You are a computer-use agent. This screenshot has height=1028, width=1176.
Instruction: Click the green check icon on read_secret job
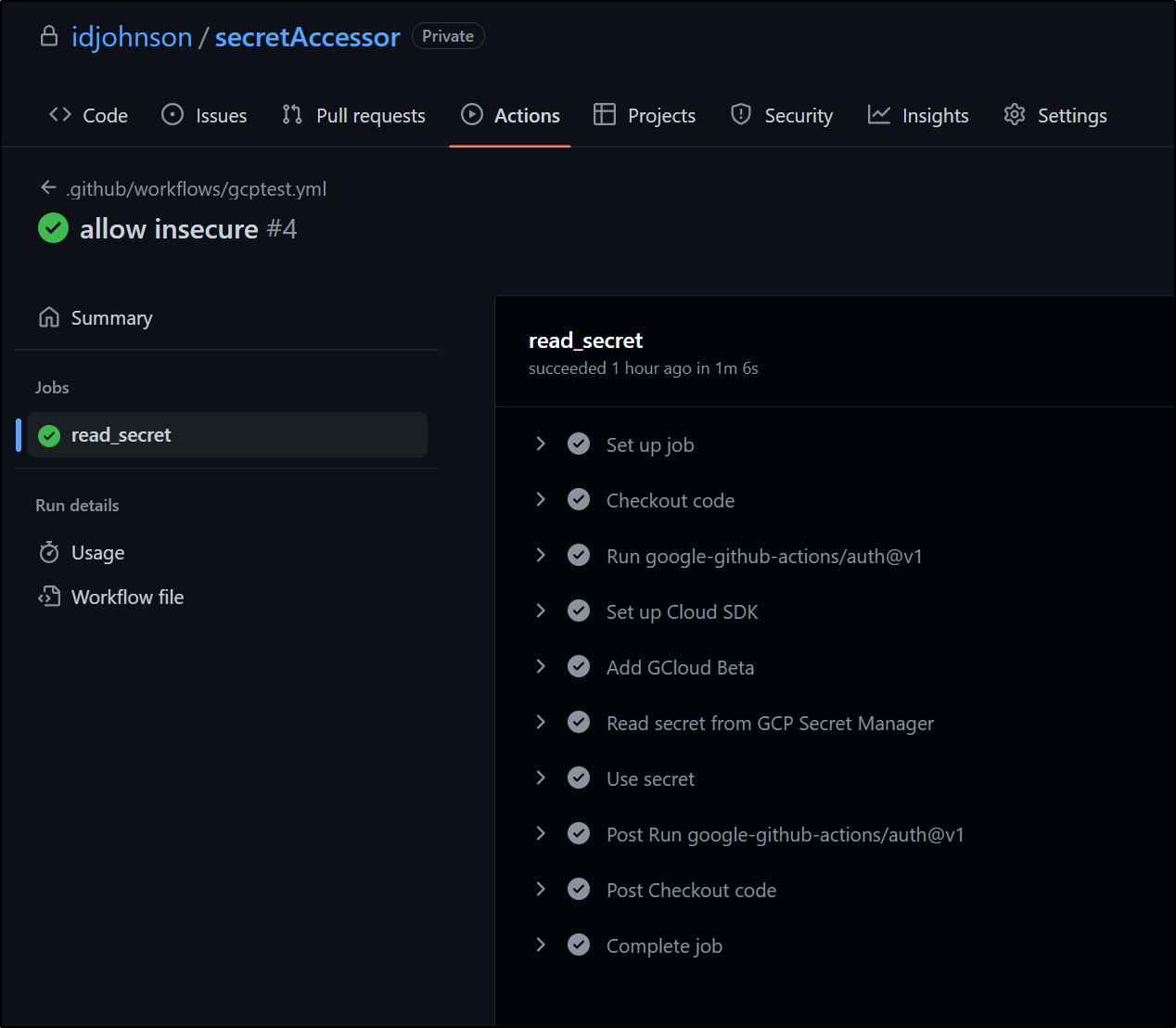(49, 435)
